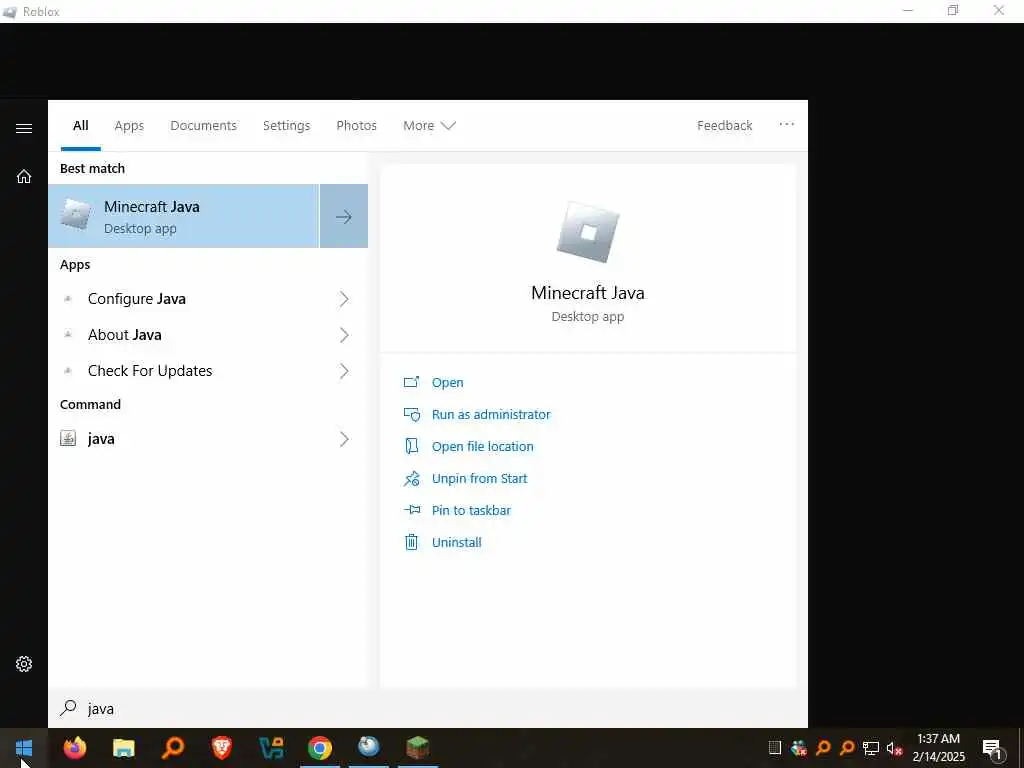Click the muted volume tray icon
Screen dimensions: 1024x768
click(894, 748)
